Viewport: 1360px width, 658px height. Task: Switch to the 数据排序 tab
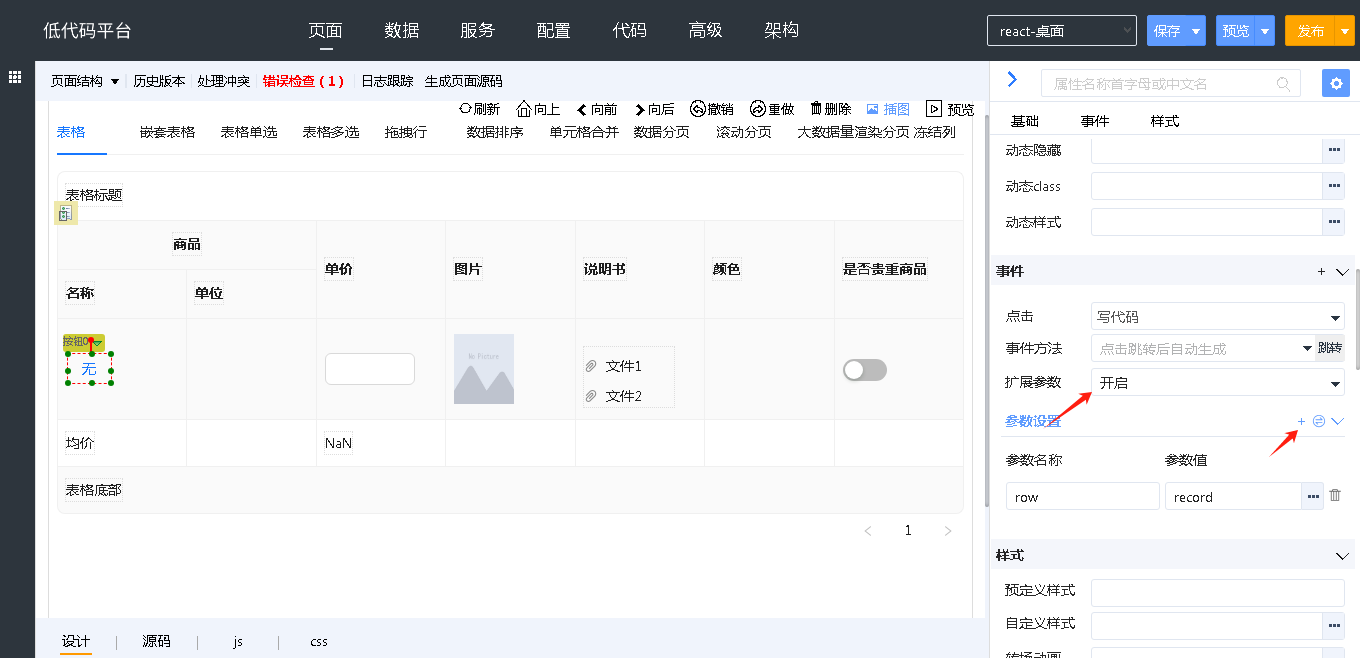point(495,132)
